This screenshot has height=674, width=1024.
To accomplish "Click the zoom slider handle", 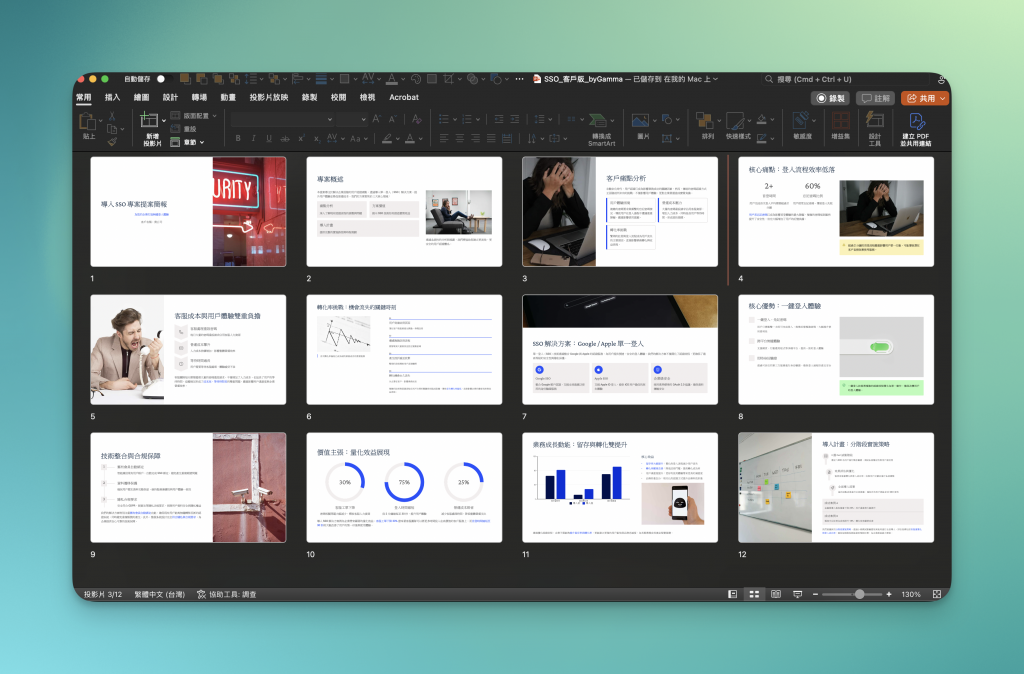I will pyautogui.click(x=859, y=594).
